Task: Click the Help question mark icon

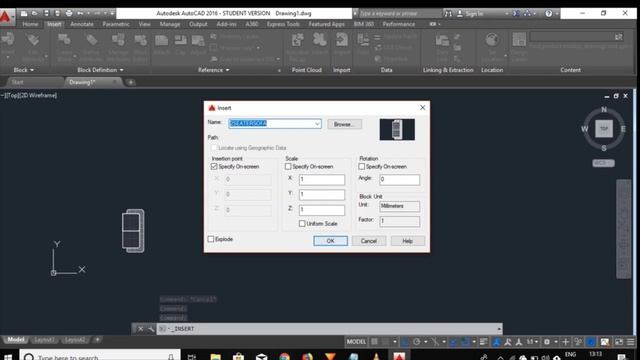Action: tap(549, 13)
